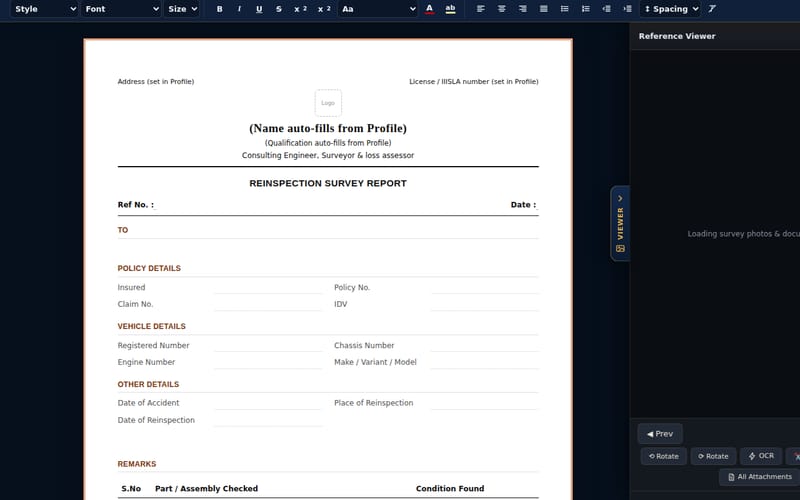800x500 pixels.
Task: Apply the second x2 script button
Action: (324, 9)
